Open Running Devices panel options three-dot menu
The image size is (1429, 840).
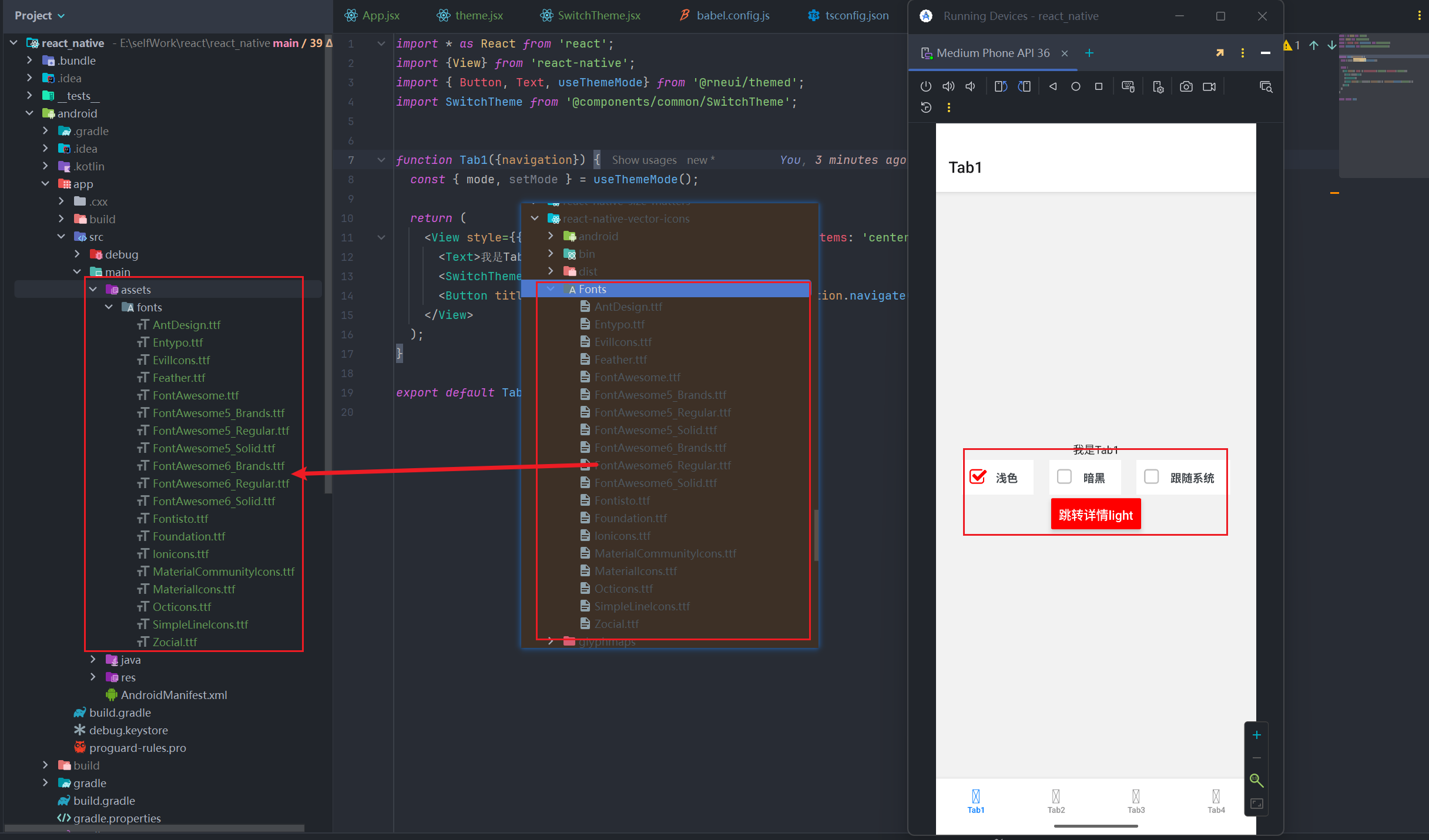click(x=1243, y=53)
